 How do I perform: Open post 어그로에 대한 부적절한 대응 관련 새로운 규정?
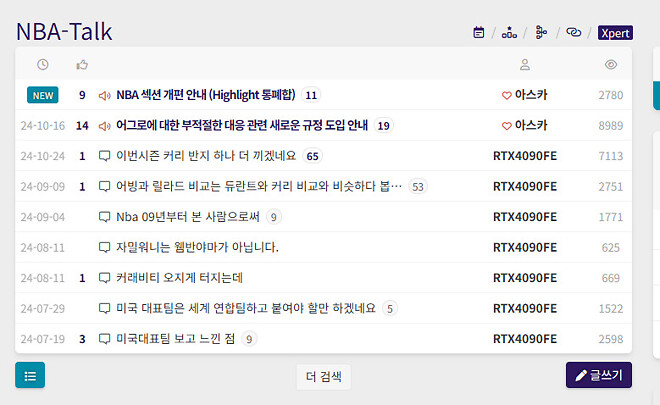(x=242, y=125)
